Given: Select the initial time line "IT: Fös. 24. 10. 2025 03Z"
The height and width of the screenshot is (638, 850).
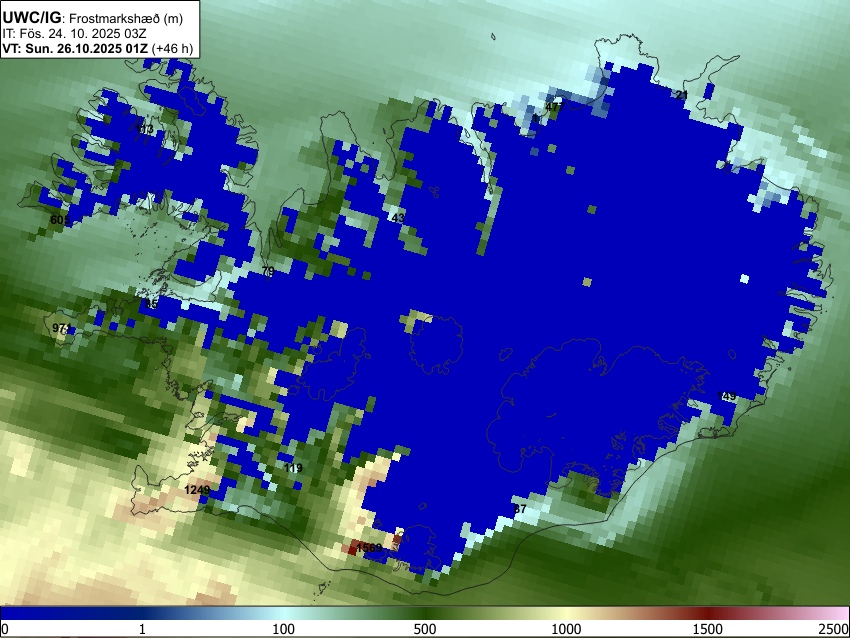Looking at the screenshot, I should (x=74, y=34).
